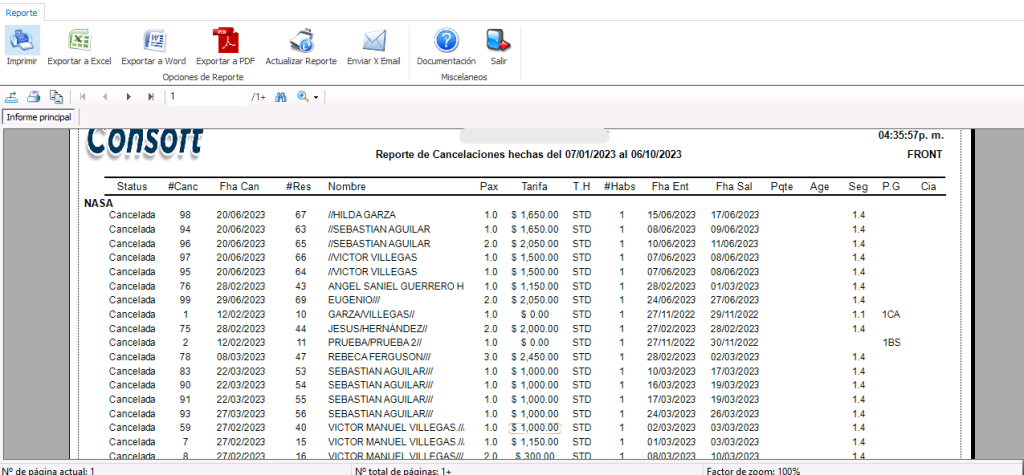
Task: Open Documentación help icon
Action: point(447,41)
